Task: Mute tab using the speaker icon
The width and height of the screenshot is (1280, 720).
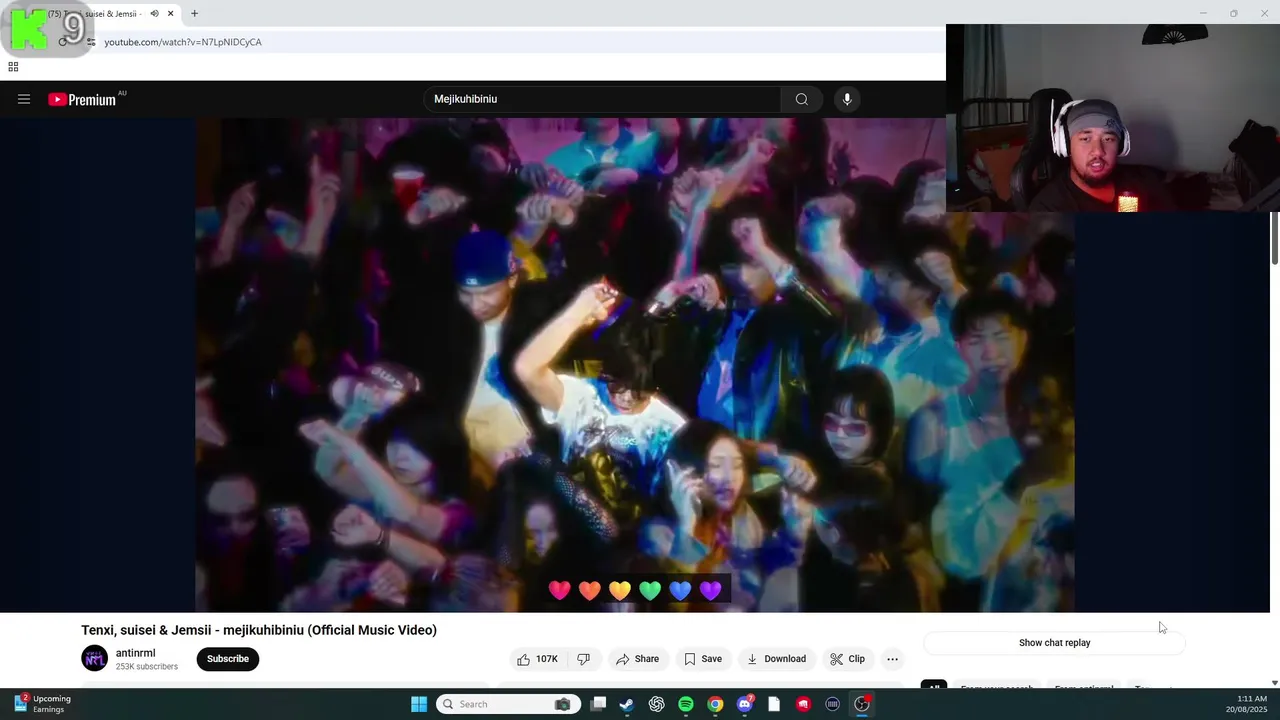Action: tap(154, 14)
